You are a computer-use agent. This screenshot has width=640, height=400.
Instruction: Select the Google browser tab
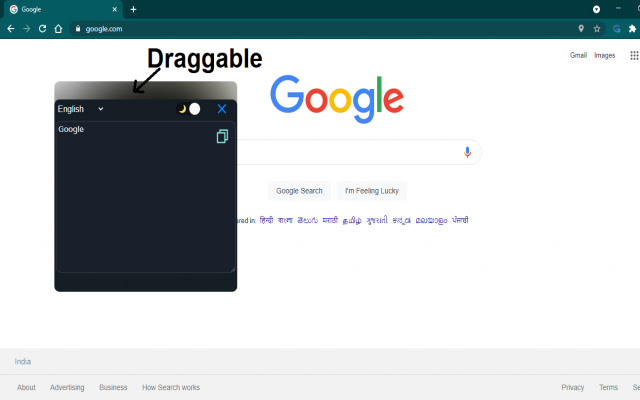coord(63,9)
